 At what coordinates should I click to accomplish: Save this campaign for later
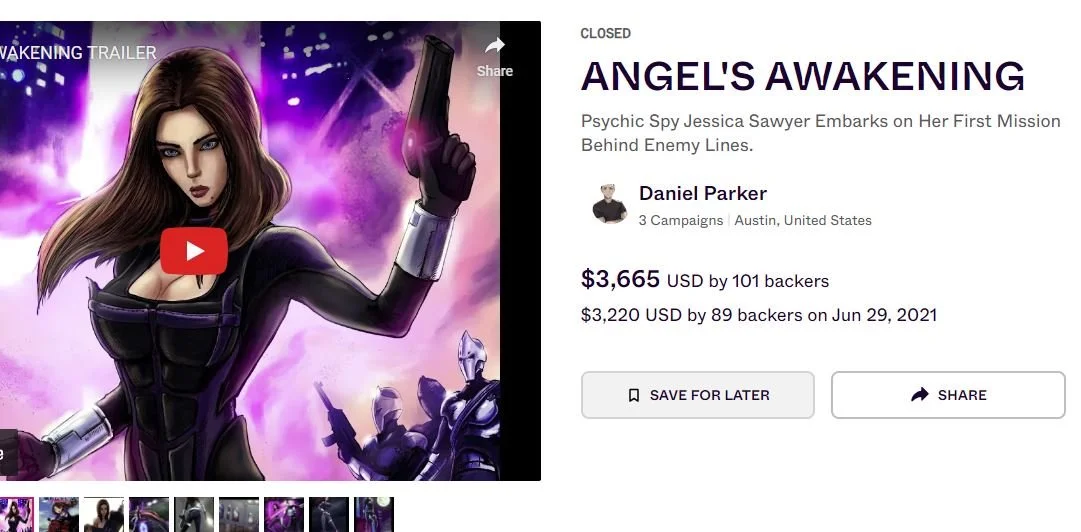pyautogui.click(x=698, y=395)
